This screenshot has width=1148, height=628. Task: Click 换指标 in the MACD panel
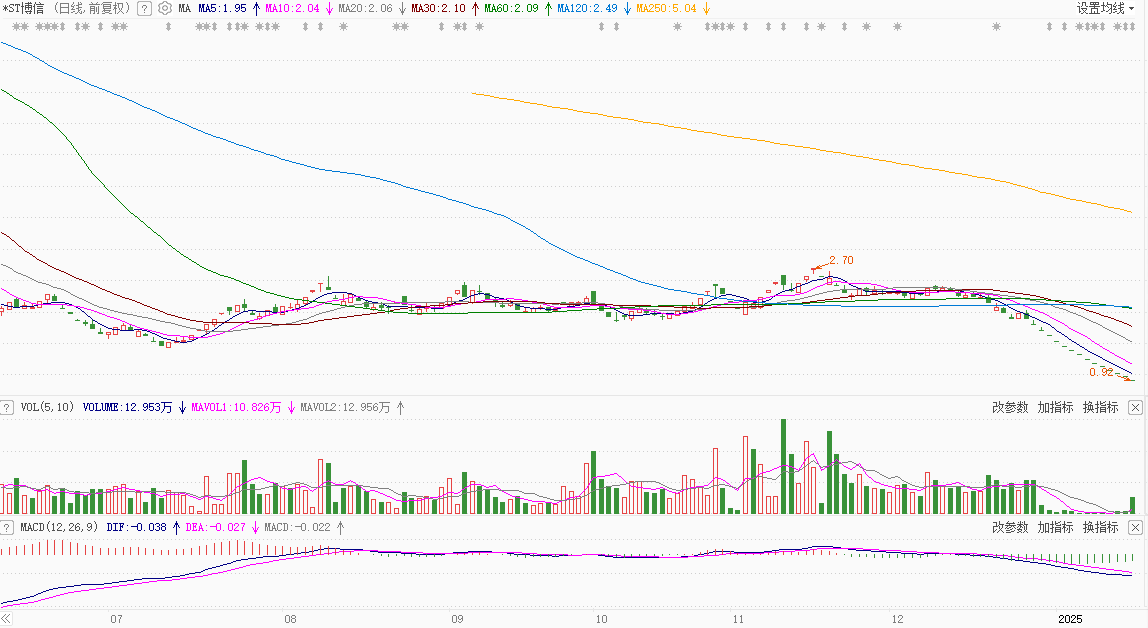[1100, 528]
